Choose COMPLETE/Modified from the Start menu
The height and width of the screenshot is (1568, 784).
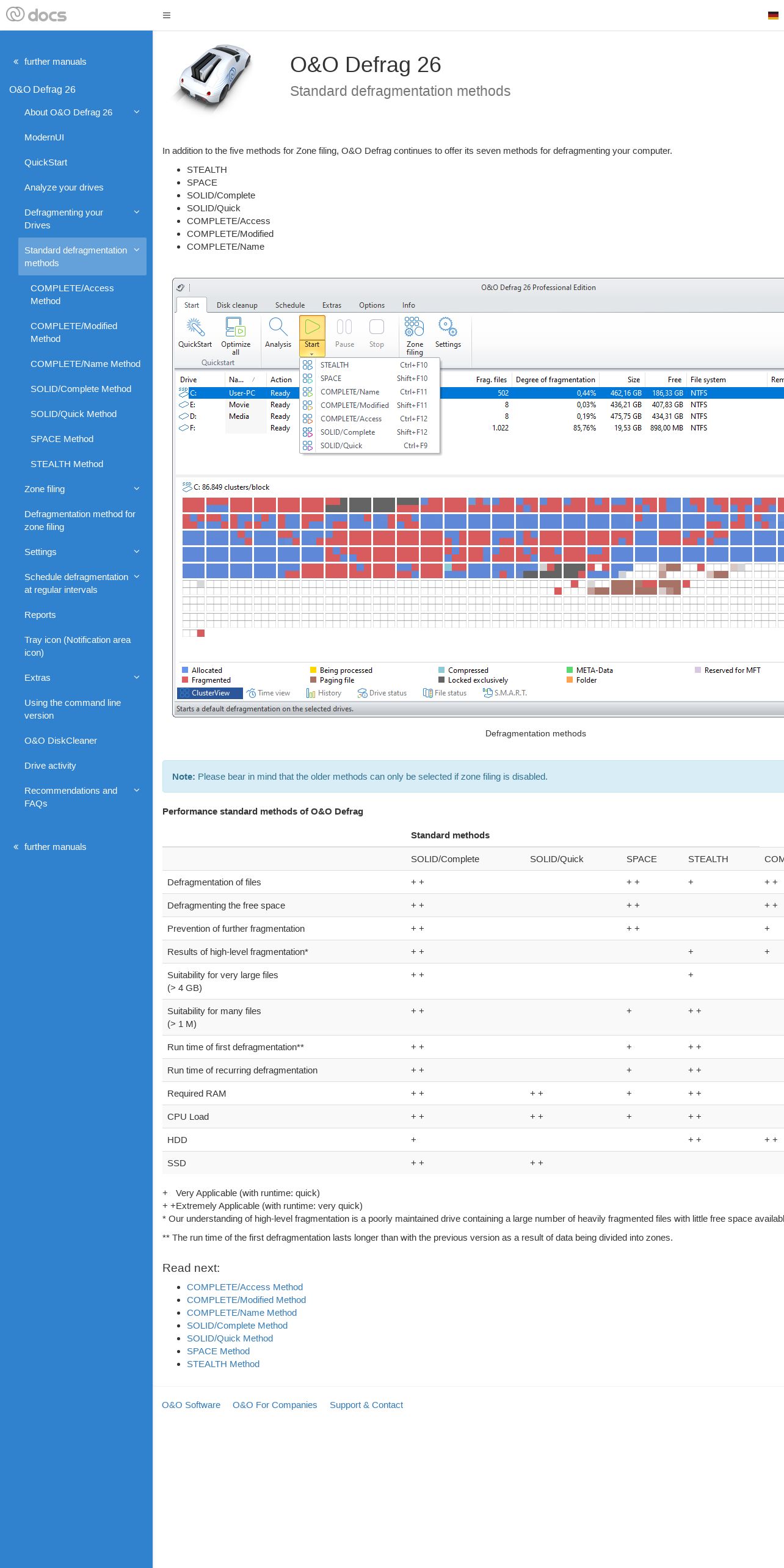point(370,405)
